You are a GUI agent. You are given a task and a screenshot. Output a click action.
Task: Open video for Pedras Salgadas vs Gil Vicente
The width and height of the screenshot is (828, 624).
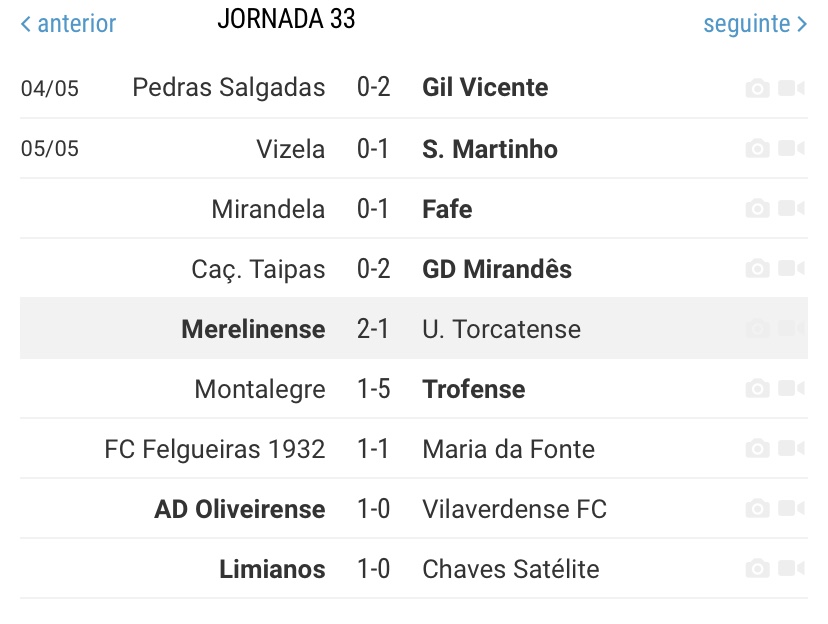pyautogui.click(x=791, y=88)
